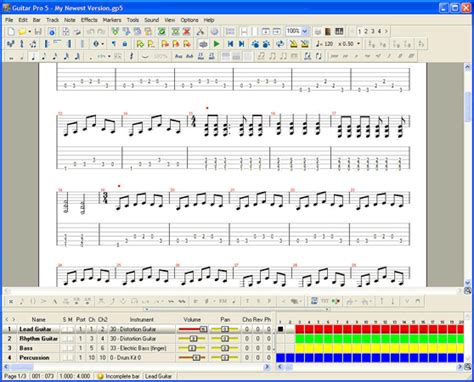Open the Effects menu
Viewport: 474px width, 382px height.
pos(89,20)
